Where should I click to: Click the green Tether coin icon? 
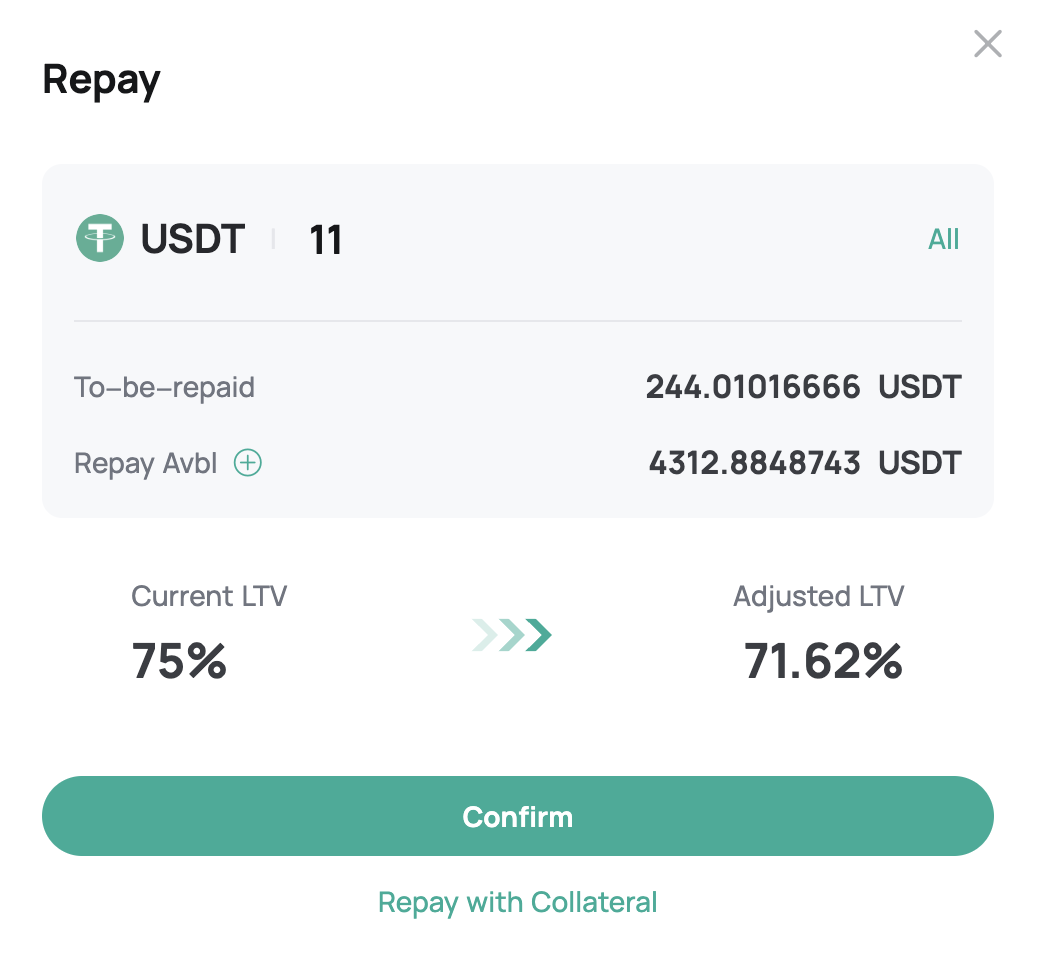100,238
